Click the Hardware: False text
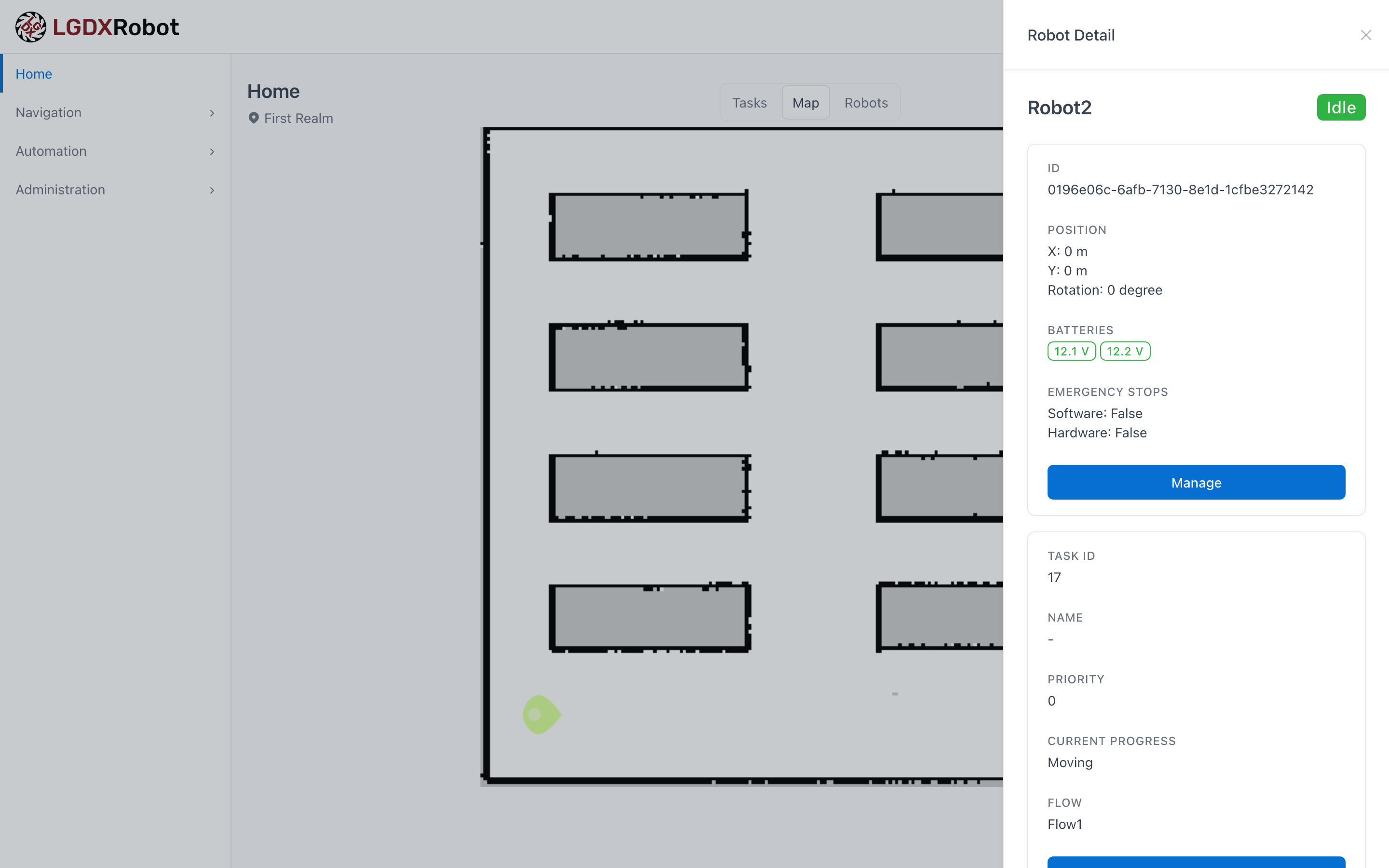Screen dimensions: 1389x868 1097,433
